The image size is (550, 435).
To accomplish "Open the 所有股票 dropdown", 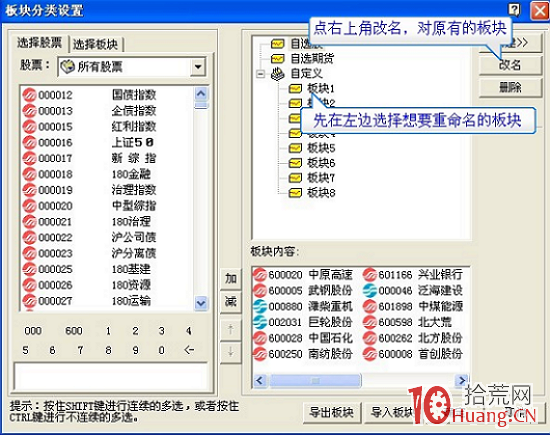I will point(198,66).
